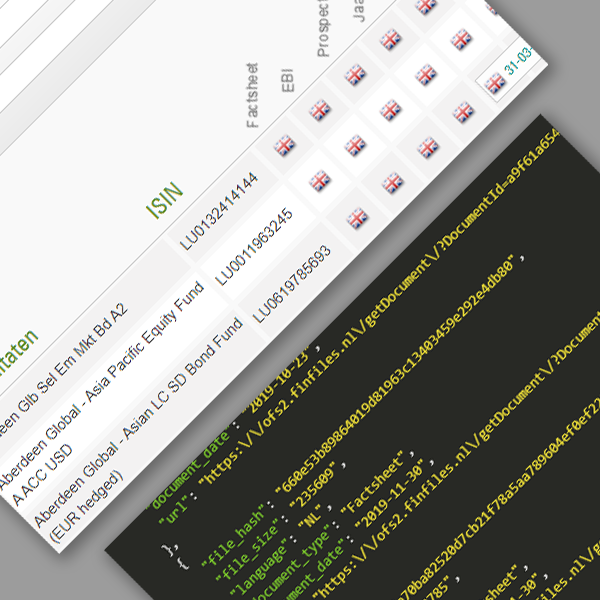Open Jaar column flag for LU0619785693
The width and height of the screenshot is (600, 600).
[463, 112]
